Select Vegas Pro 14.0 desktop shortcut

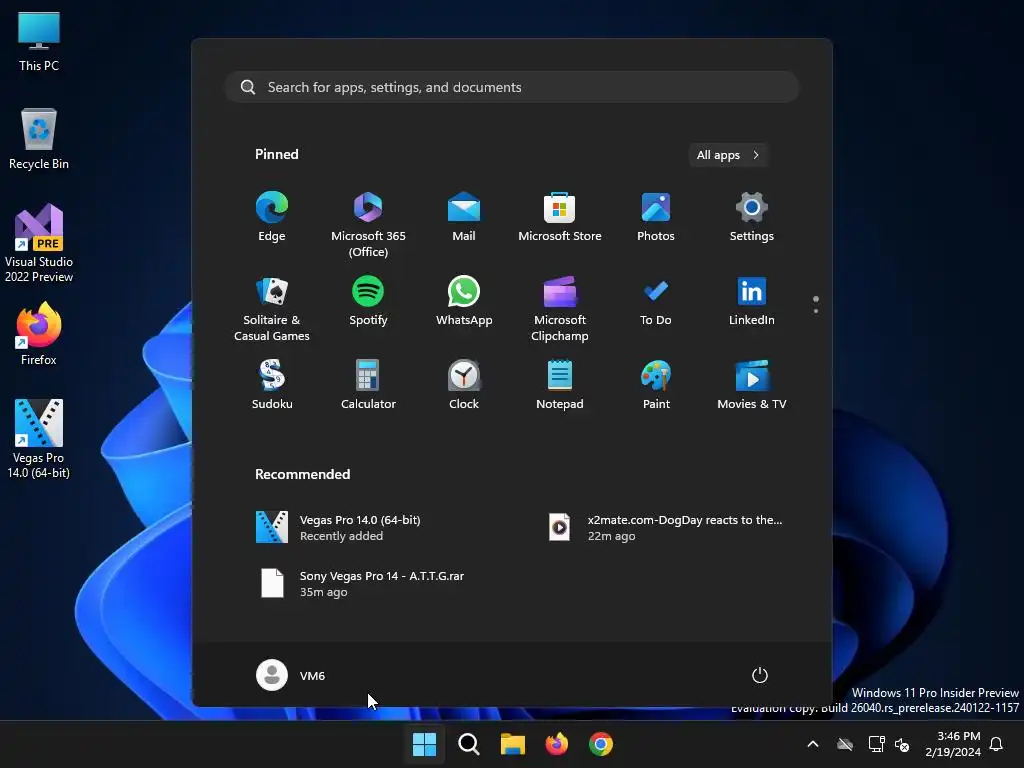point(39,439)
